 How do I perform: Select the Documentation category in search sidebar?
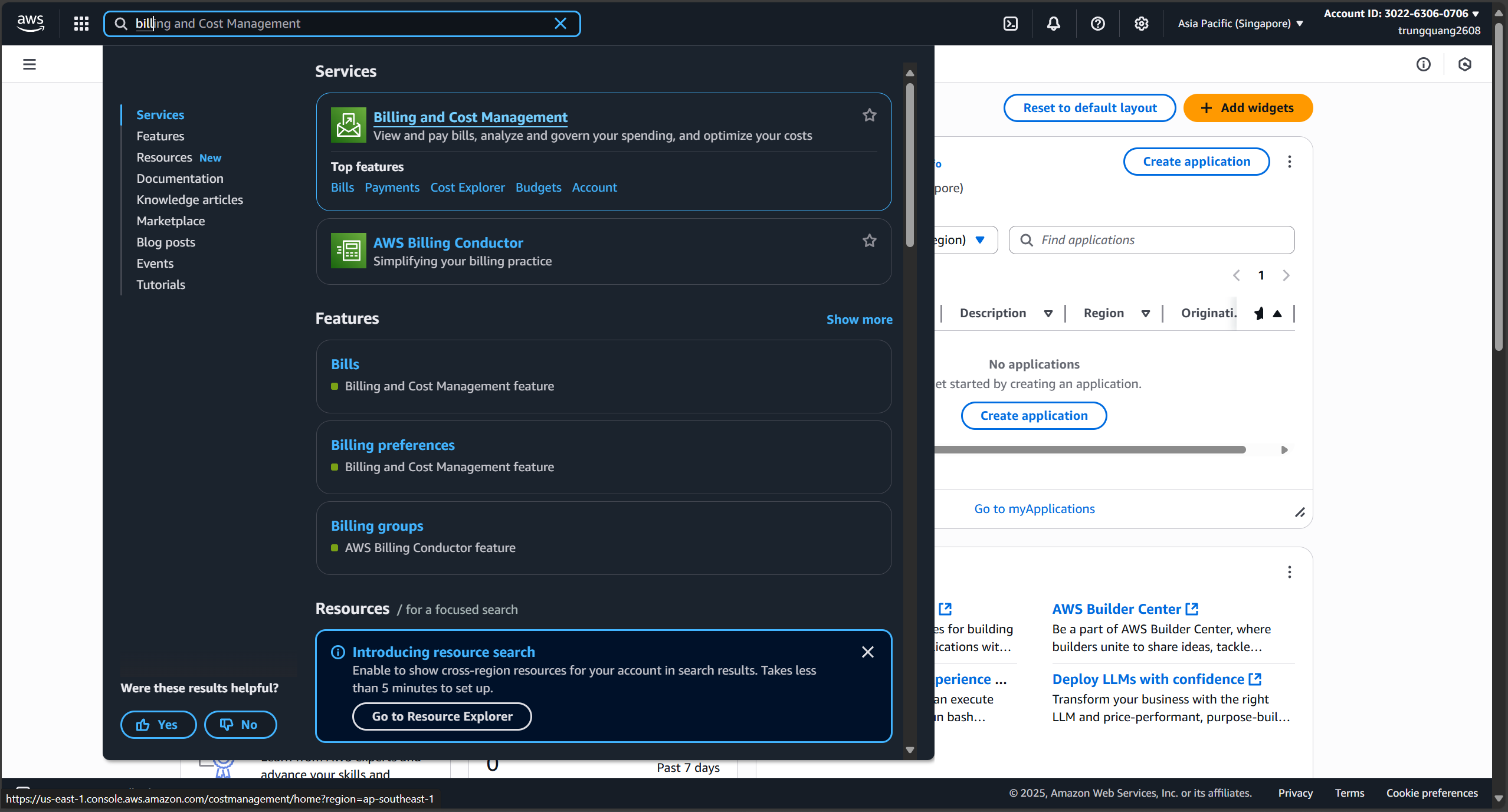tap(180, 179)
